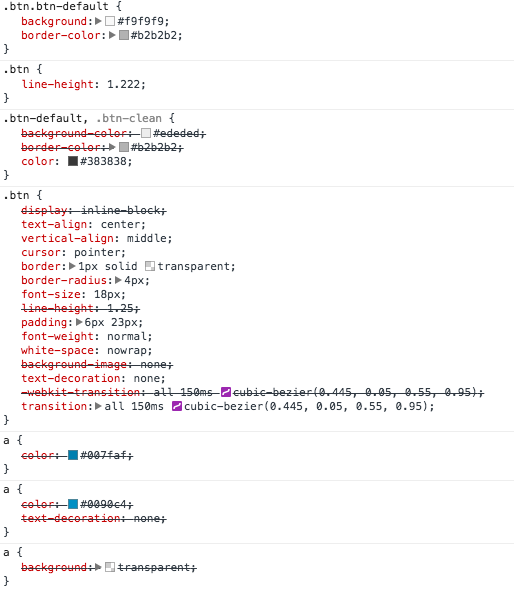Click the active text-decoration property name in .btn
Viewport: 514px width, 589px height.
[x=70, y=379]
